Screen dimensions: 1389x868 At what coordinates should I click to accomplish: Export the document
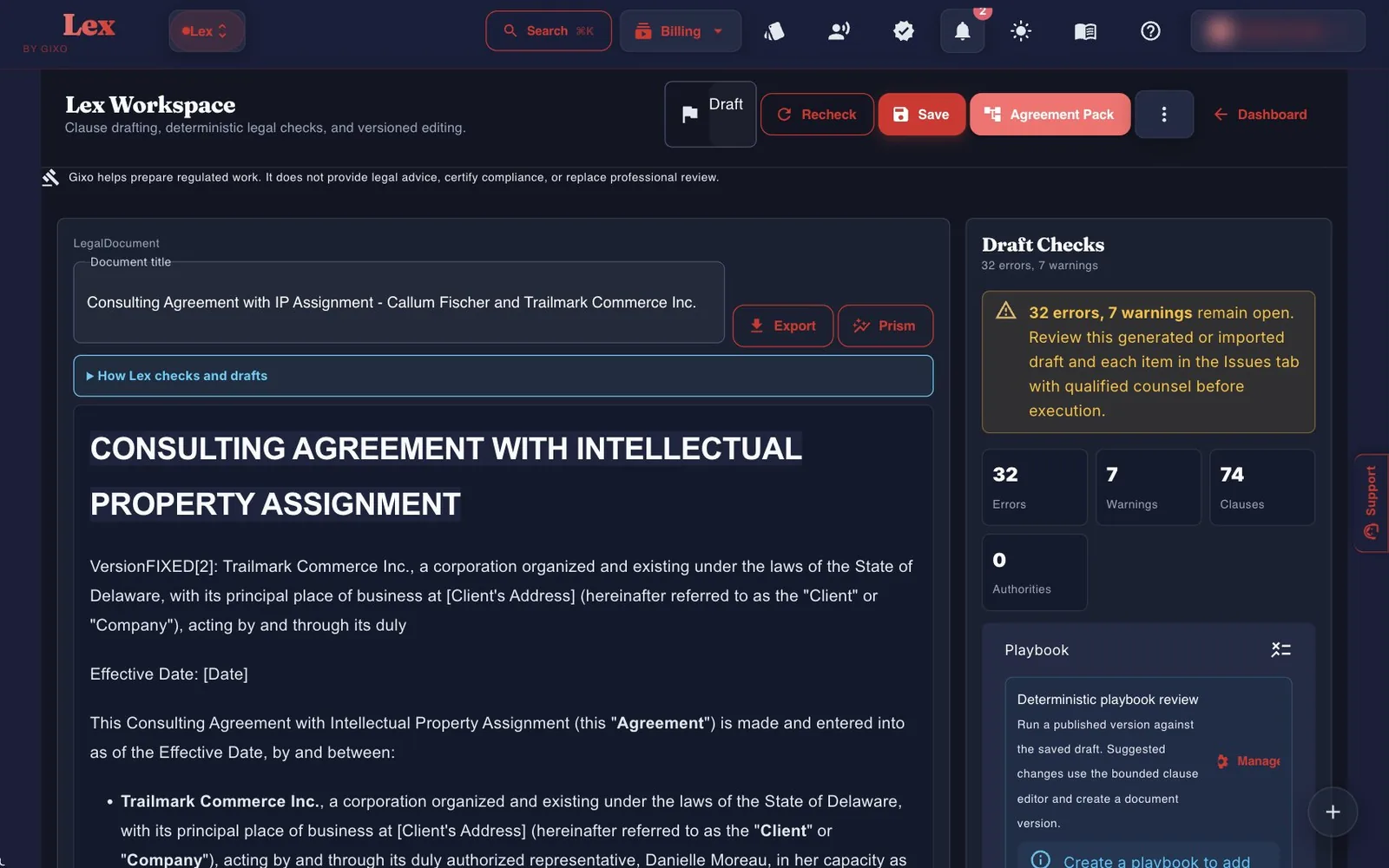tap(783, 325)
